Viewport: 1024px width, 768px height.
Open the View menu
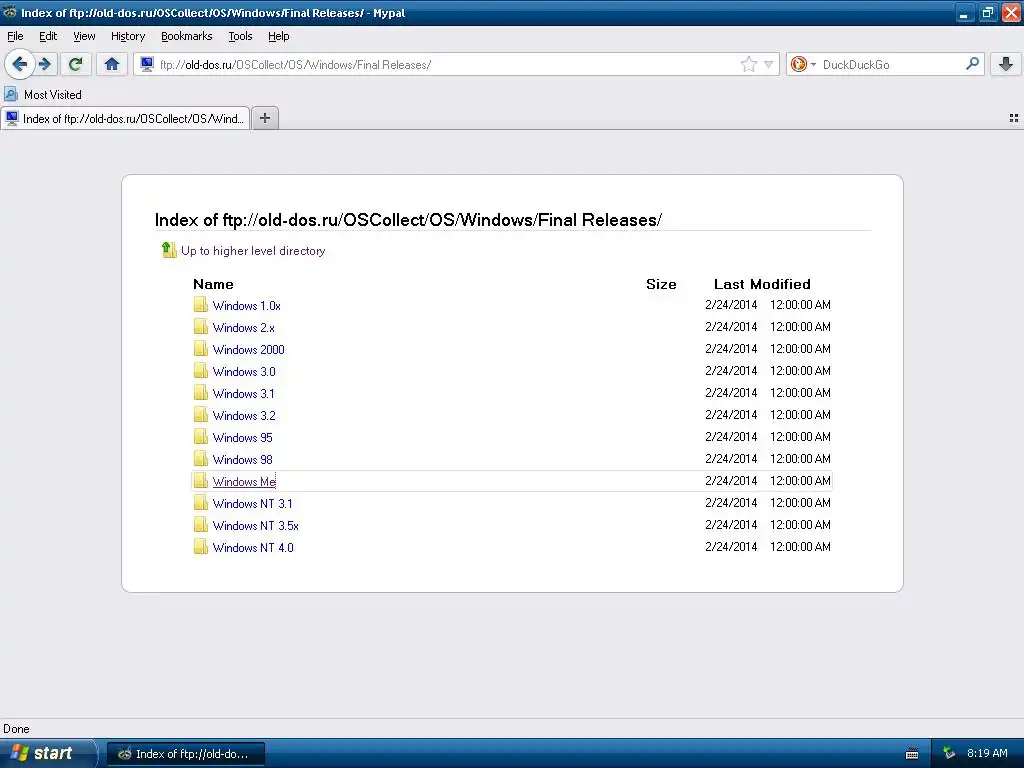(x=84, y=37)
